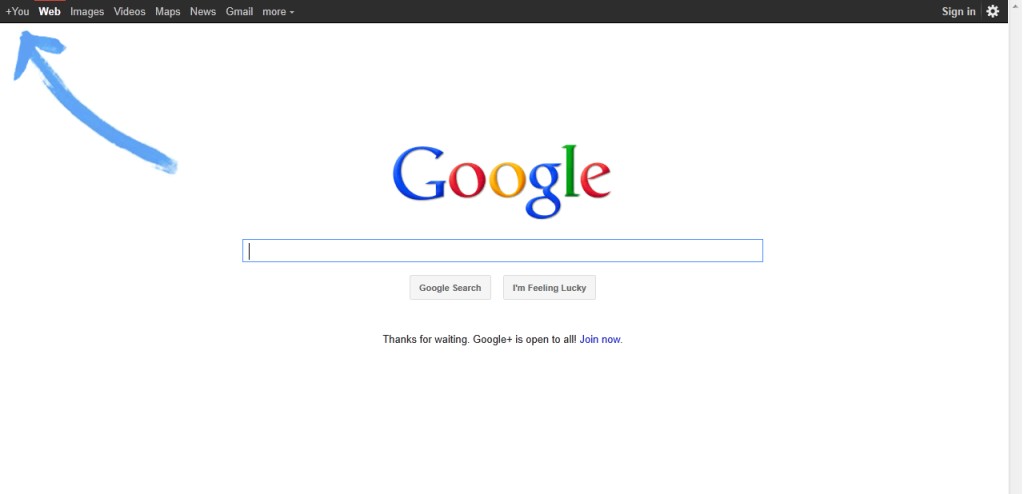
Task: Click the Google Search button
Action: pos(450,288)
